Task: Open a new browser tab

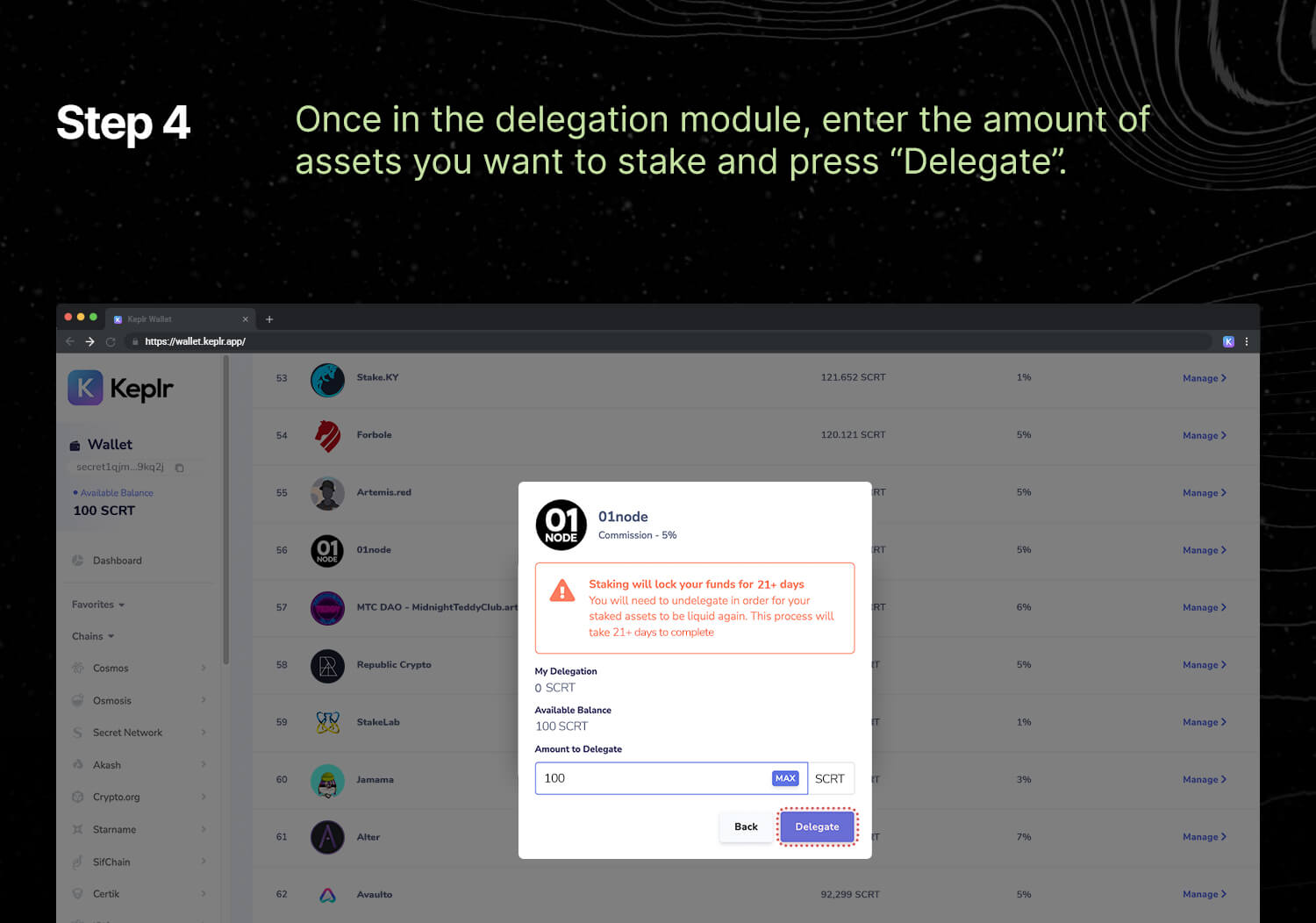Action: [269, 319]
